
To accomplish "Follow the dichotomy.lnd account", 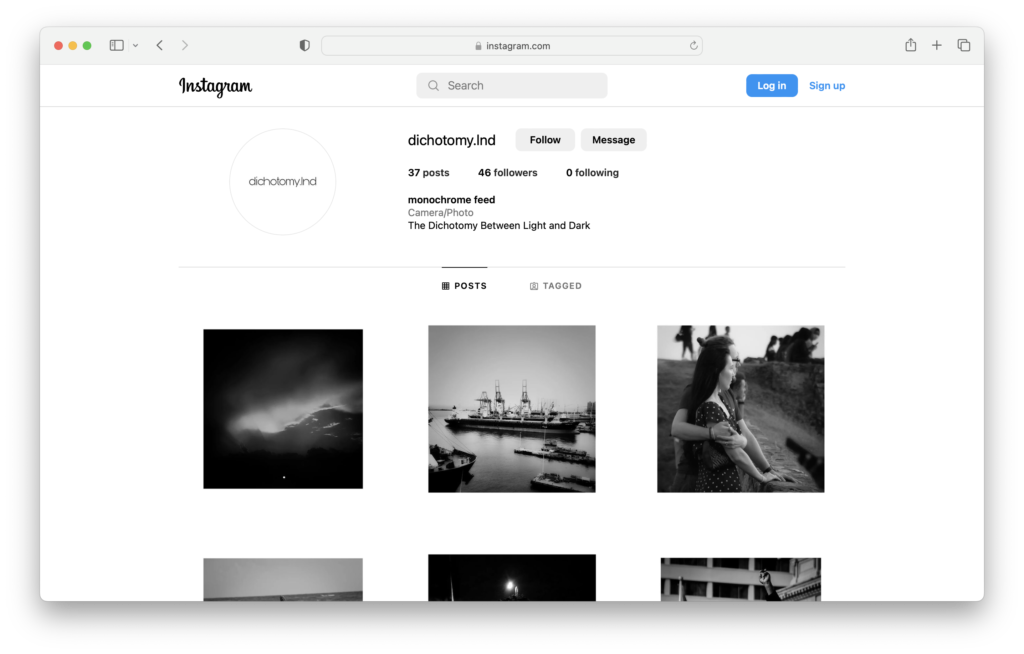I will pos(545,140).
